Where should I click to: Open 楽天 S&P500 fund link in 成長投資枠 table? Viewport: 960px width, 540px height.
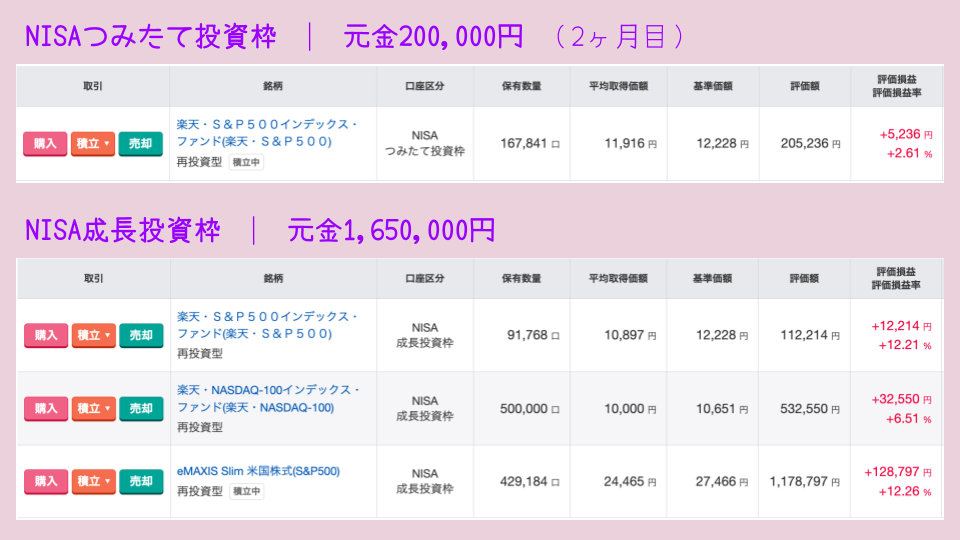pos(267,325)
